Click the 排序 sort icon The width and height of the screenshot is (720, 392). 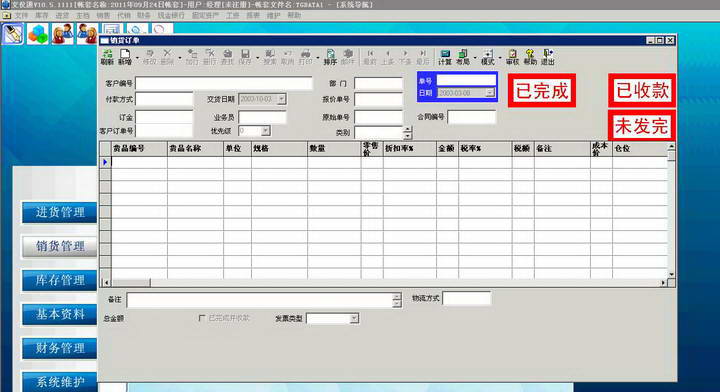point(330,57)
